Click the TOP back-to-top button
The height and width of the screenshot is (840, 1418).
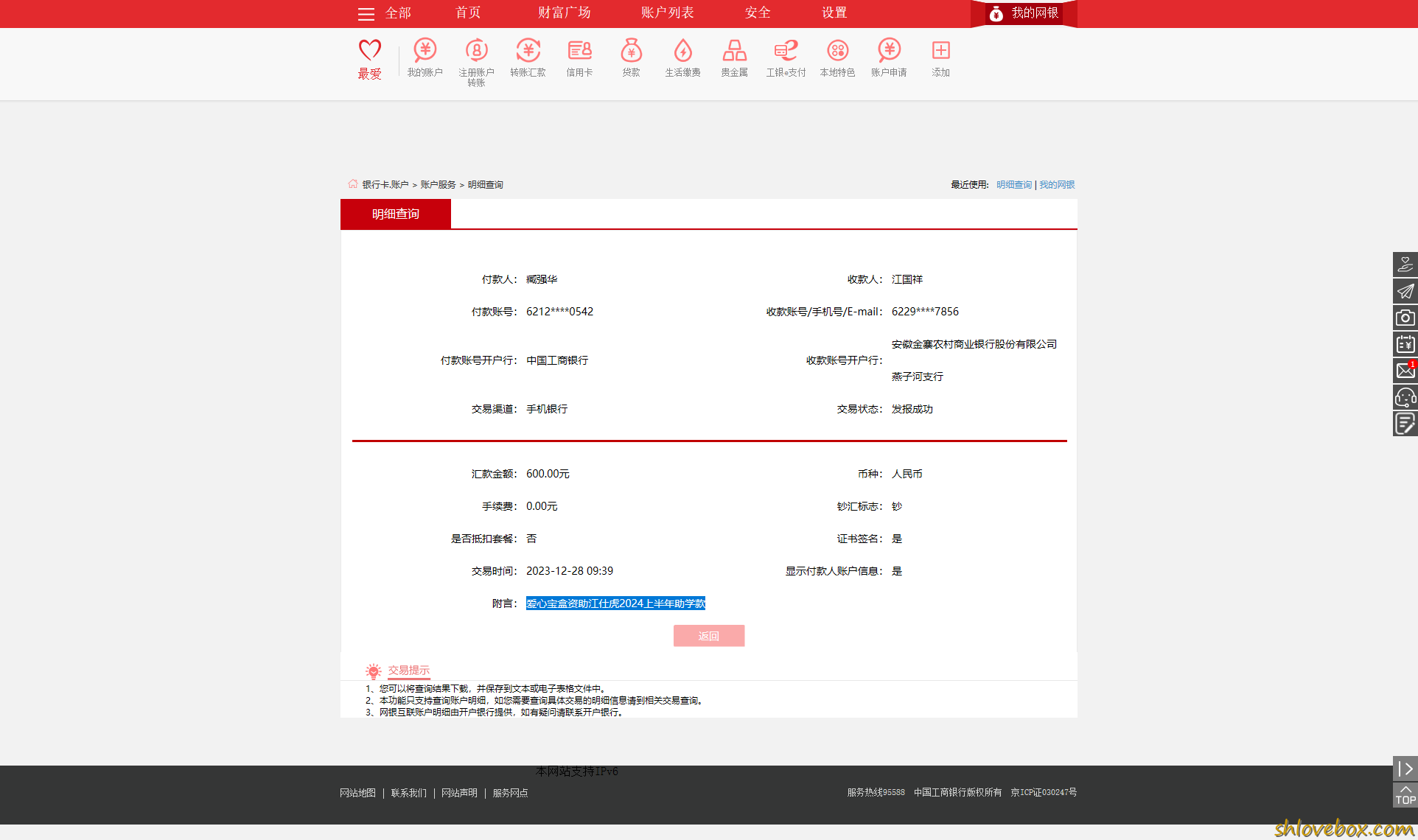[x=1405, y=795]
